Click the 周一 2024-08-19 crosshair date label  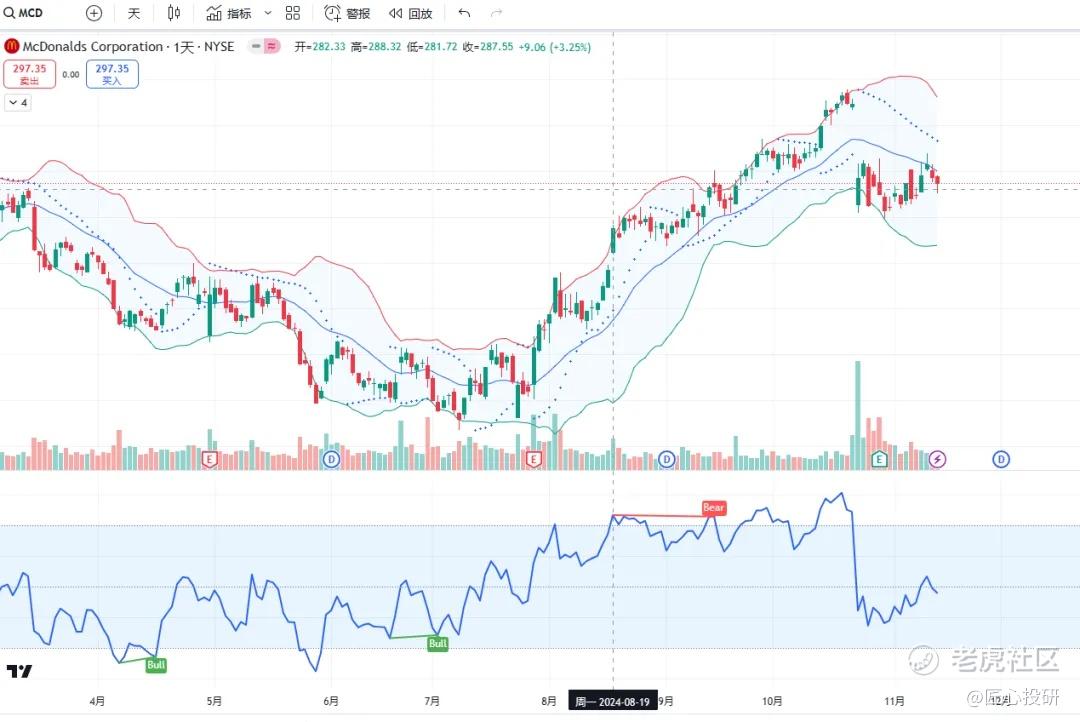612,701
